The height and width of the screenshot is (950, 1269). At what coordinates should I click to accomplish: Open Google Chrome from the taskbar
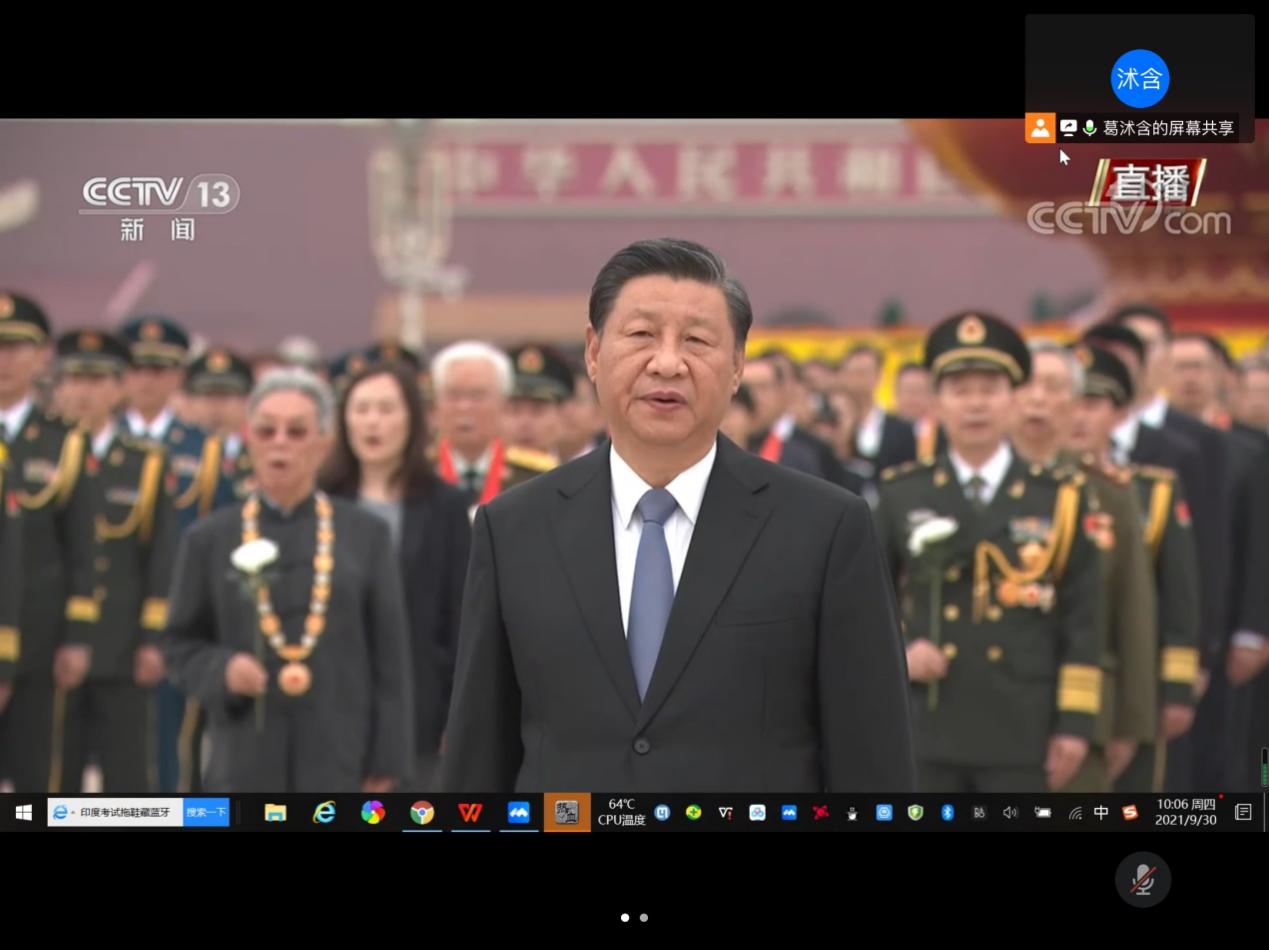click(x=422, y=812)
